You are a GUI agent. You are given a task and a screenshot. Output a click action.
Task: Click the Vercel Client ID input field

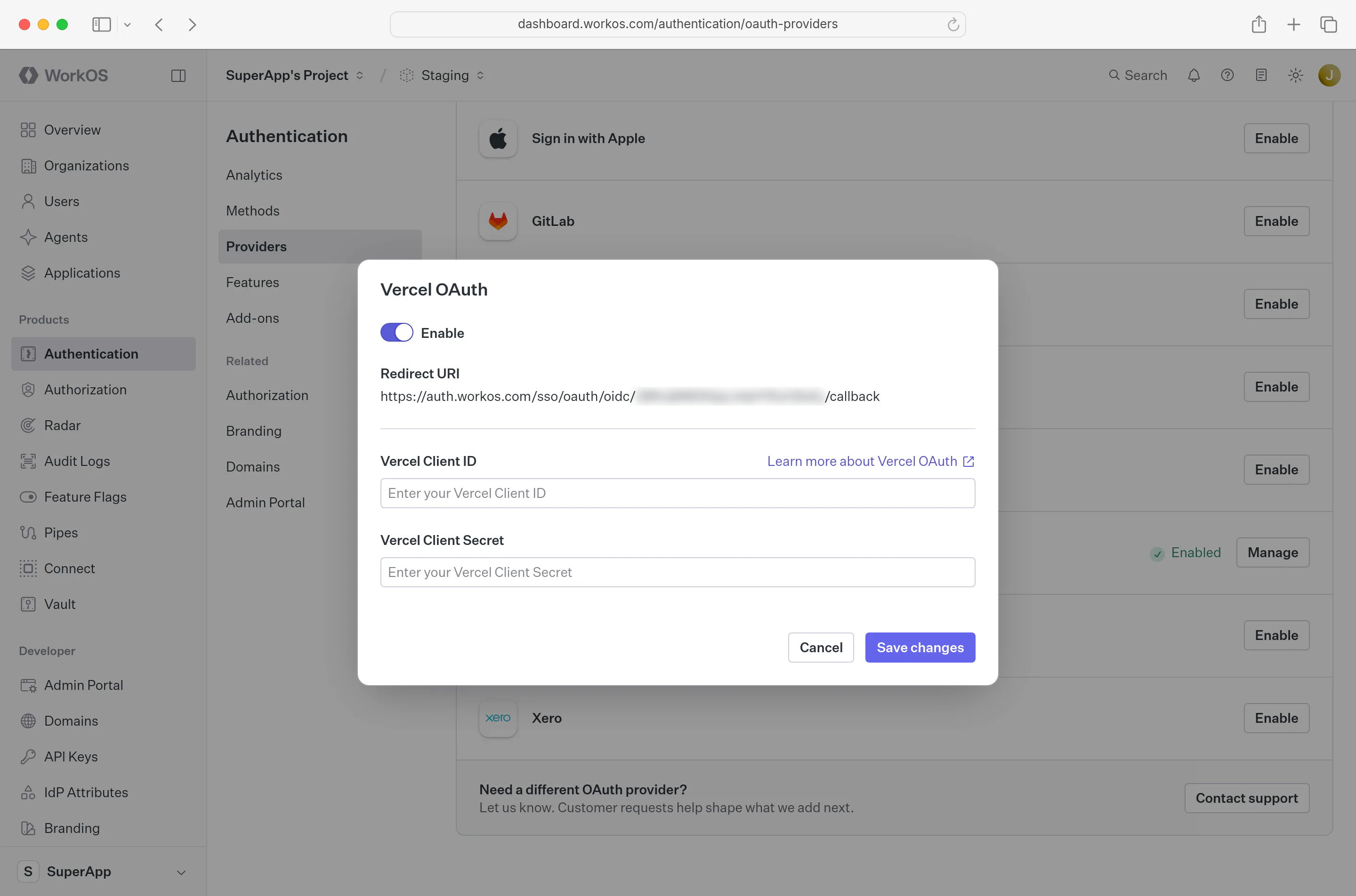(x=678, y=493)
